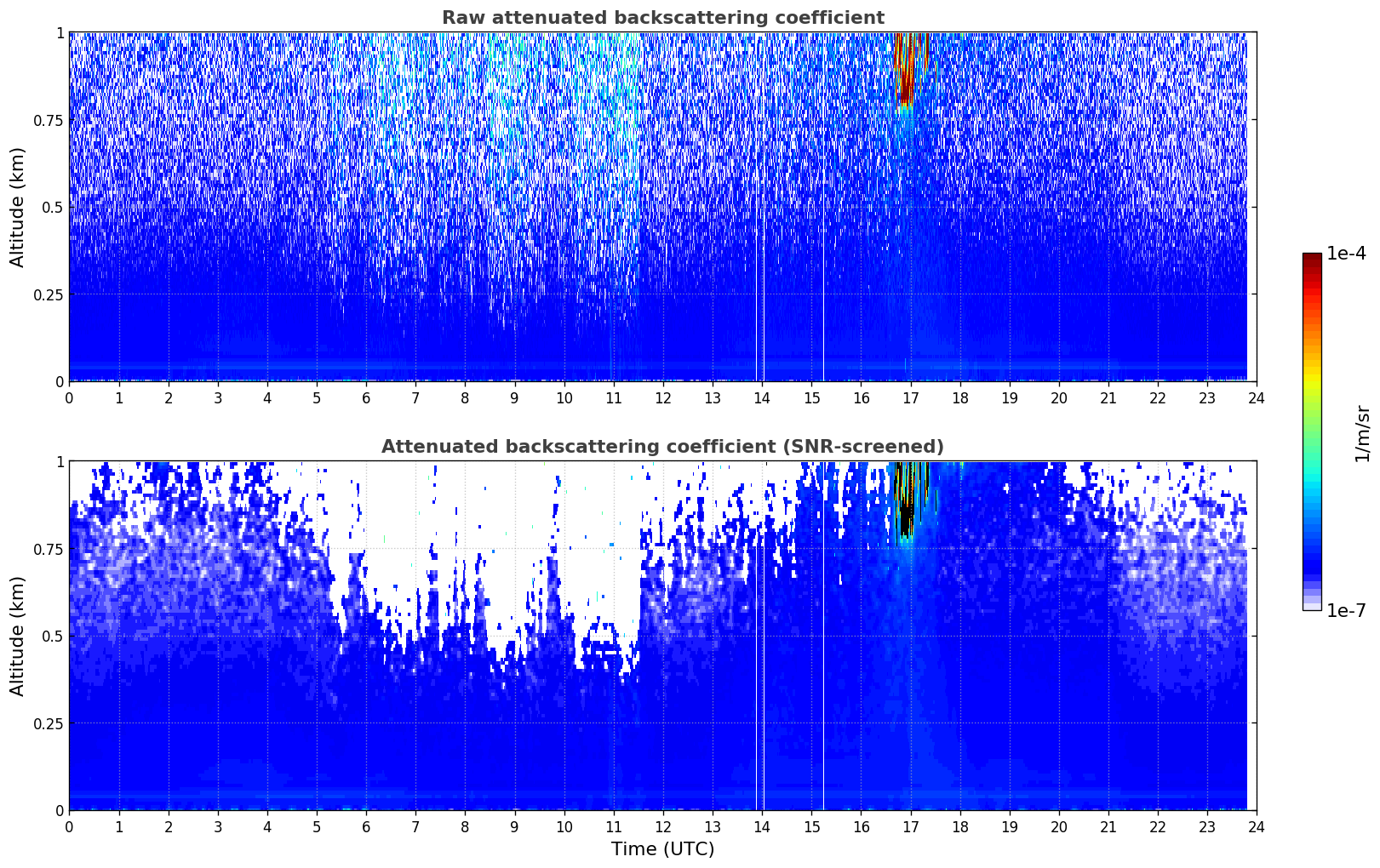Click the '1e-4' colorbar maximum label
The width and height of the screenshot is (1380, 868).
[1346, 254]
